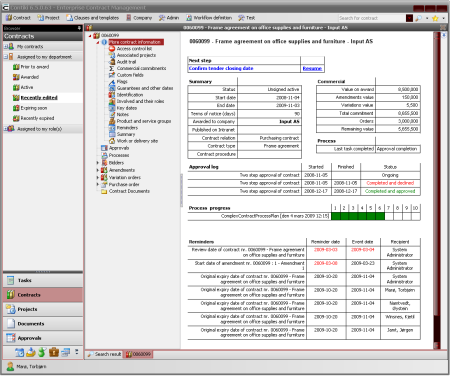Click the user icon in status bar

click(10, 366)
